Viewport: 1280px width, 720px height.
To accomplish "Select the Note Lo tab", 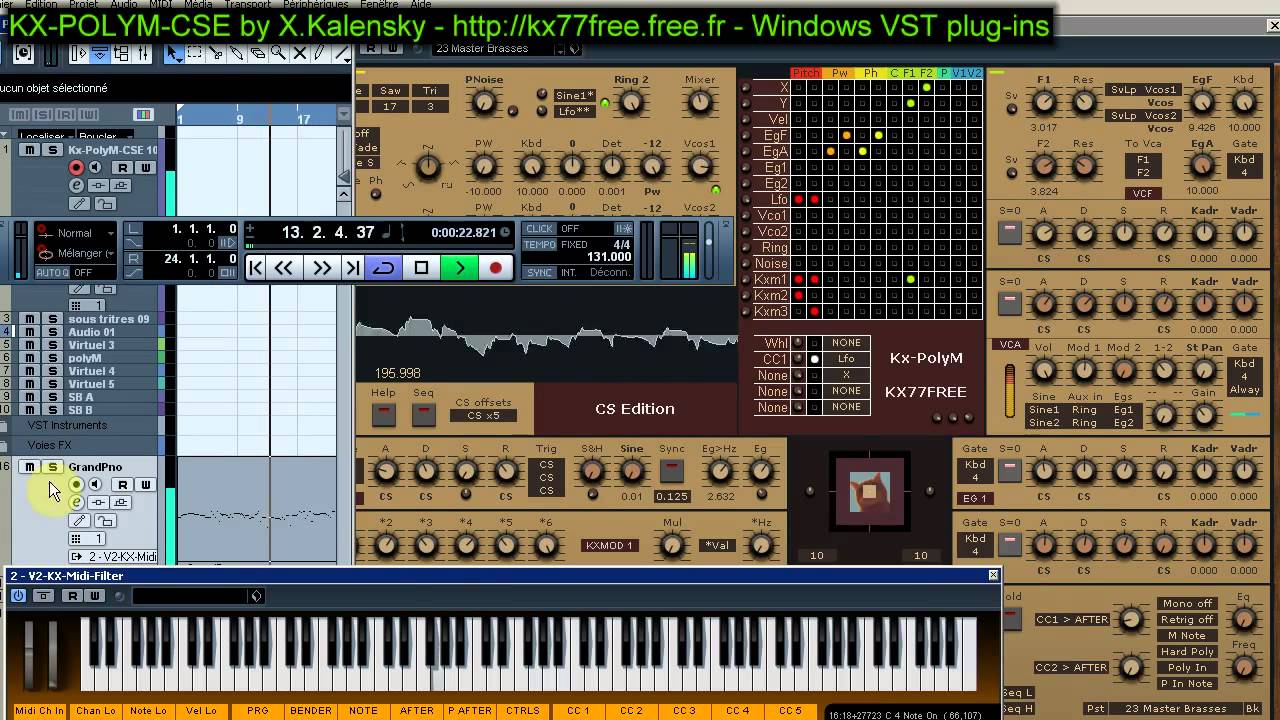I will [148, 711].
